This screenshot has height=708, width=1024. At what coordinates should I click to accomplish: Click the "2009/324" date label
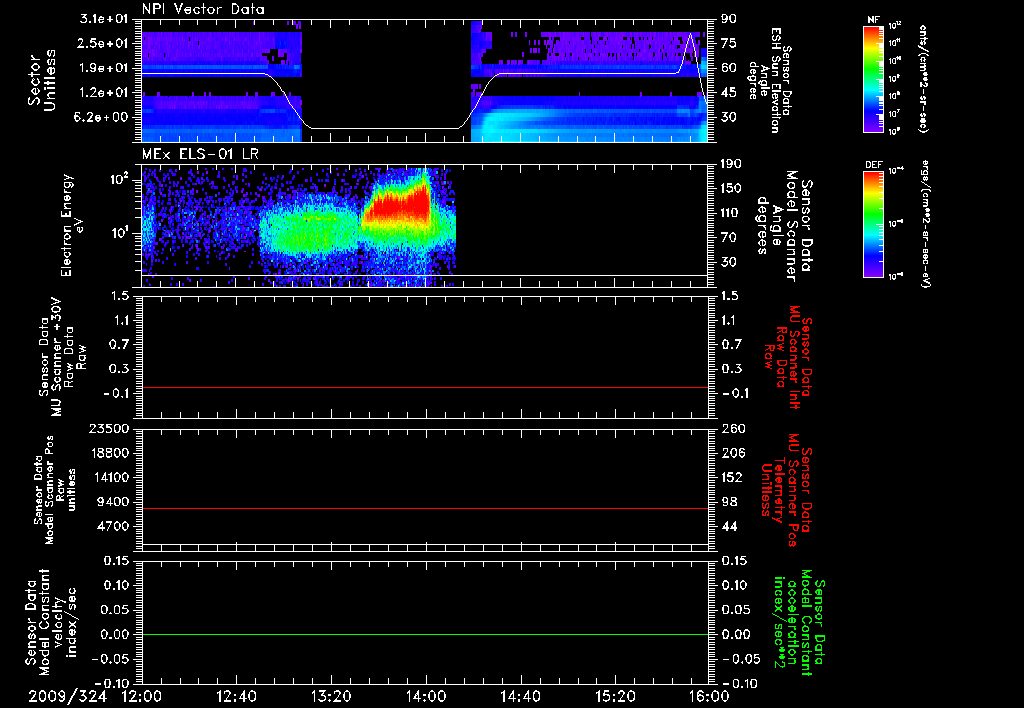click(x=67, y=696)
